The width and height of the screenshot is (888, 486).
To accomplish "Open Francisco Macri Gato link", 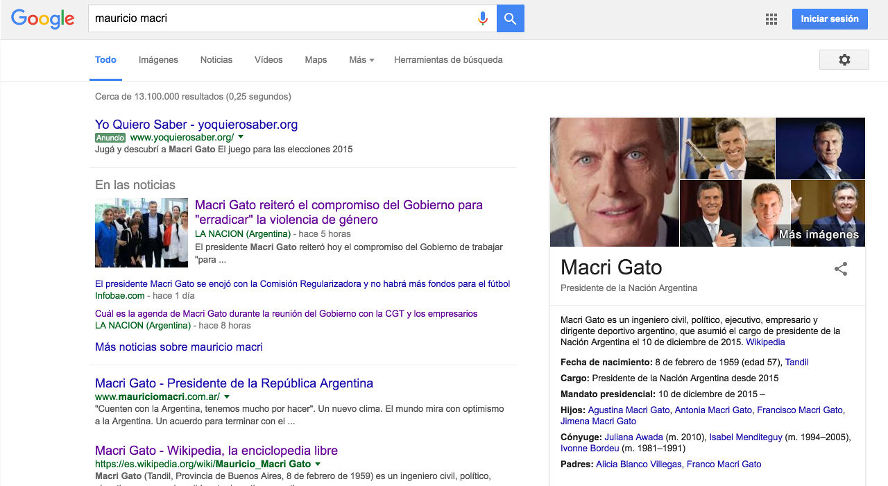I will tap(800, 410).
